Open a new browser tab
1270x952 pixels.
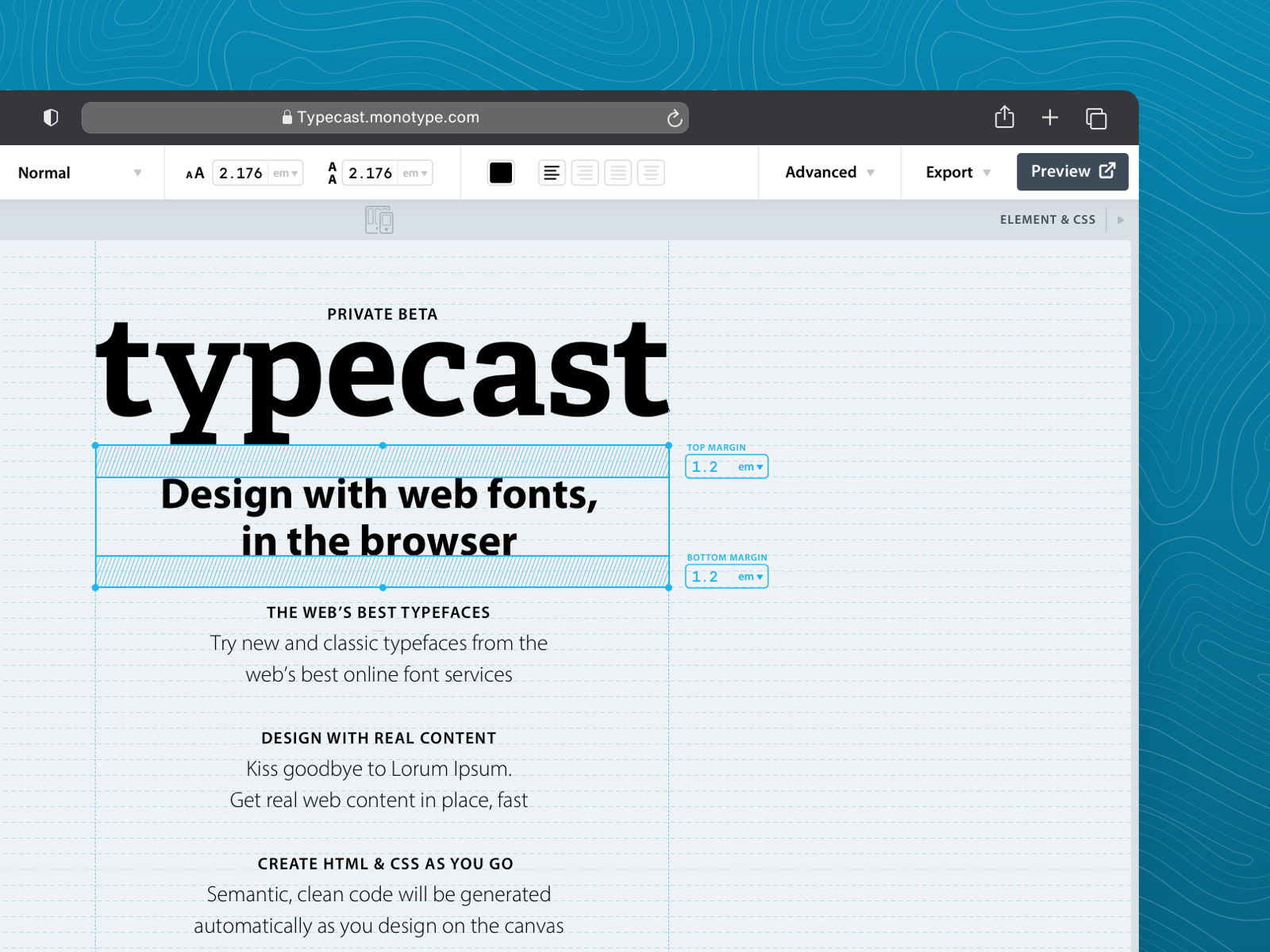pos(1049,118)
